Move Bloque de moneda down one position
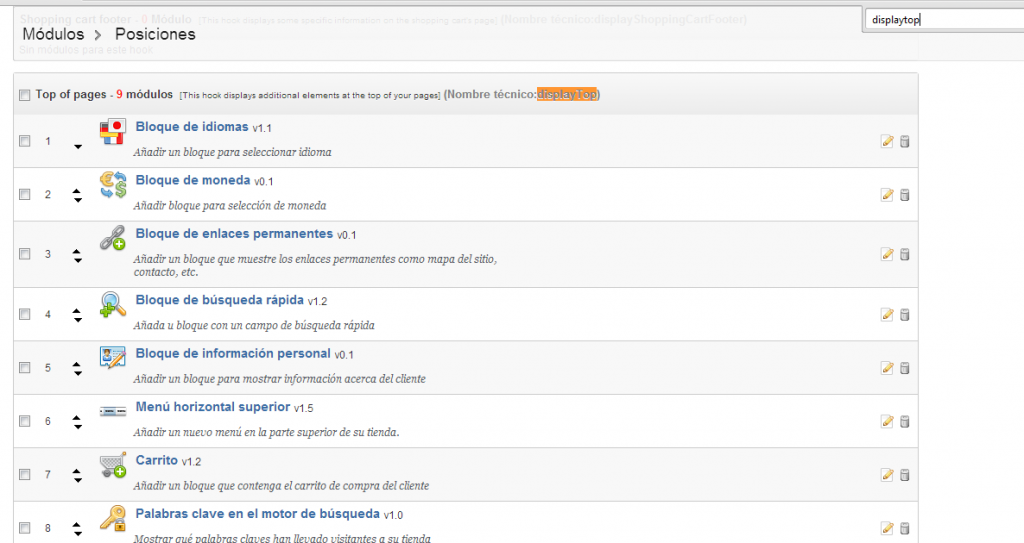Image resolution: width=1024 pixels, height=543 pixels. pyautogui.click(x=78, y=200)
